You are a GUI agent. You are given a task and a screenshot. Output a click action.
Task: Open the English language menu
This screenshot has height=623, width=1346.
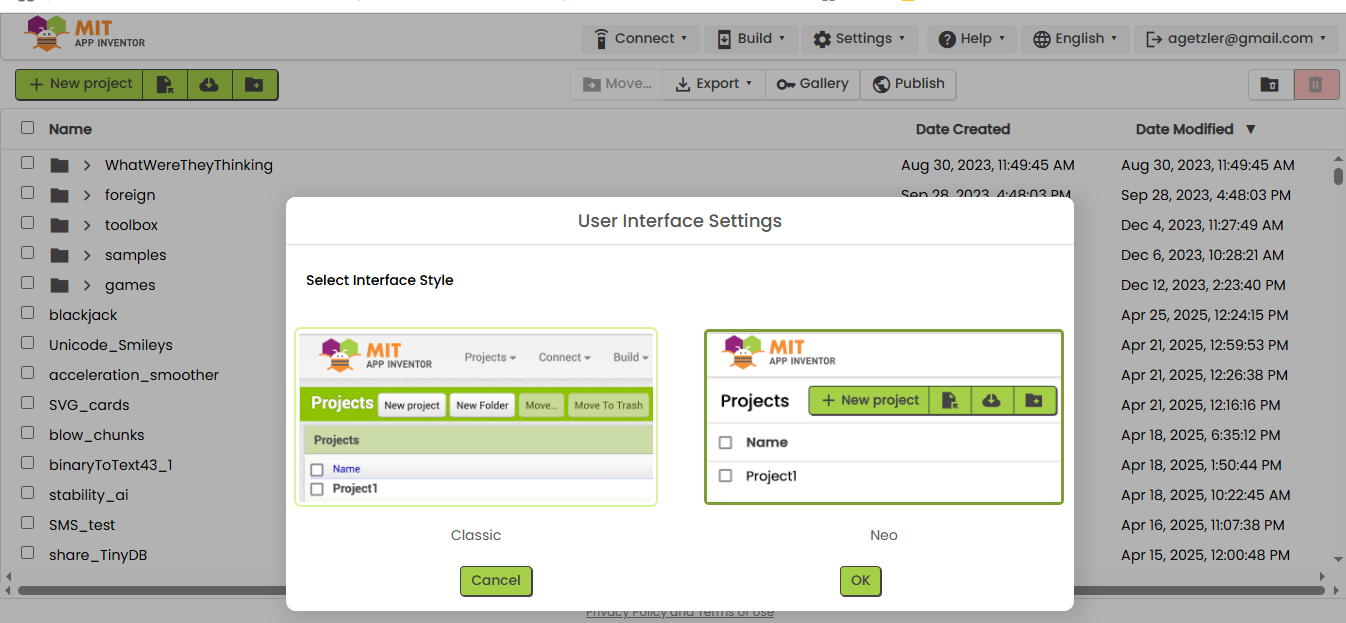tap(1076, 39)
